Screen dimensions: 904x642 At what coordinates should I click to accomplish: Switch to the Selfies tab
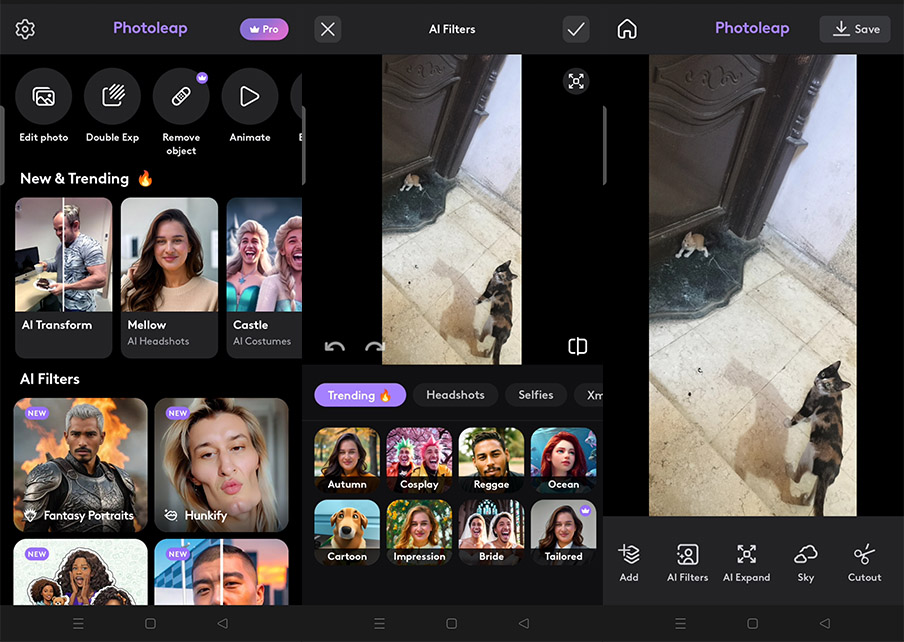pos(535,395)
